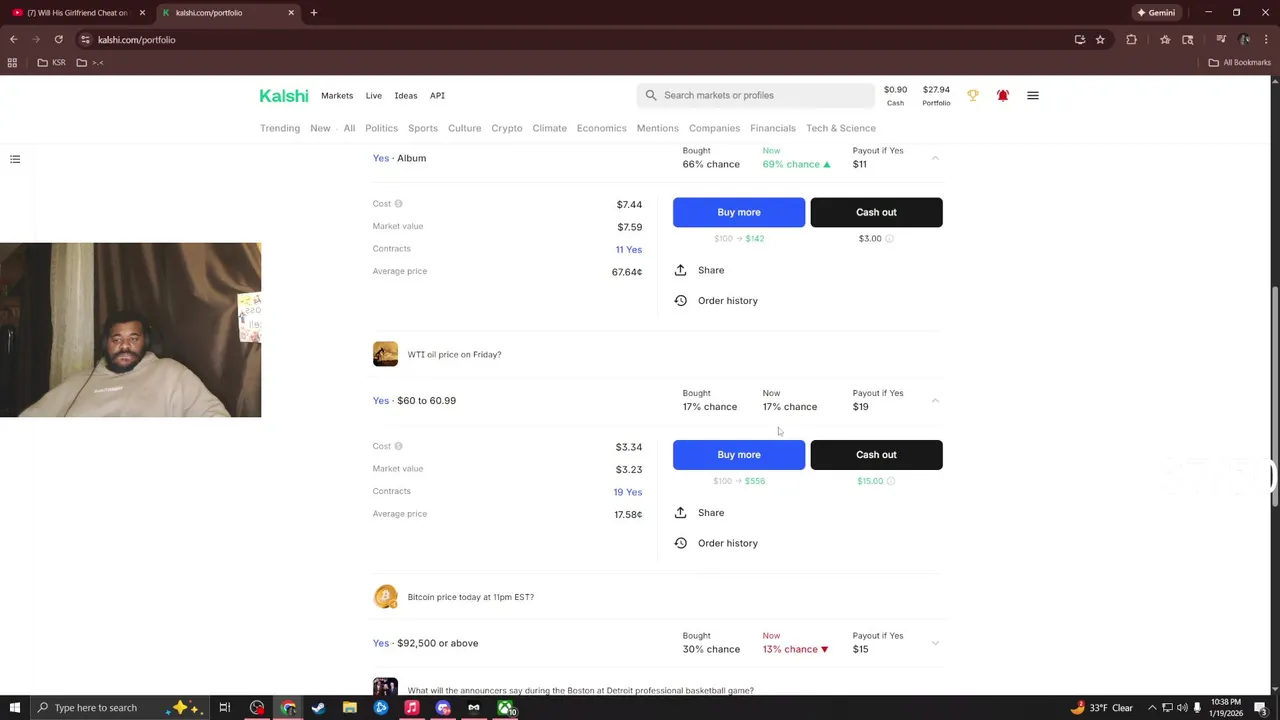This screenshot has width=1280, height=720.
Task: Bookmark this tab with the star icon
Action: [x=1100, y=40]
